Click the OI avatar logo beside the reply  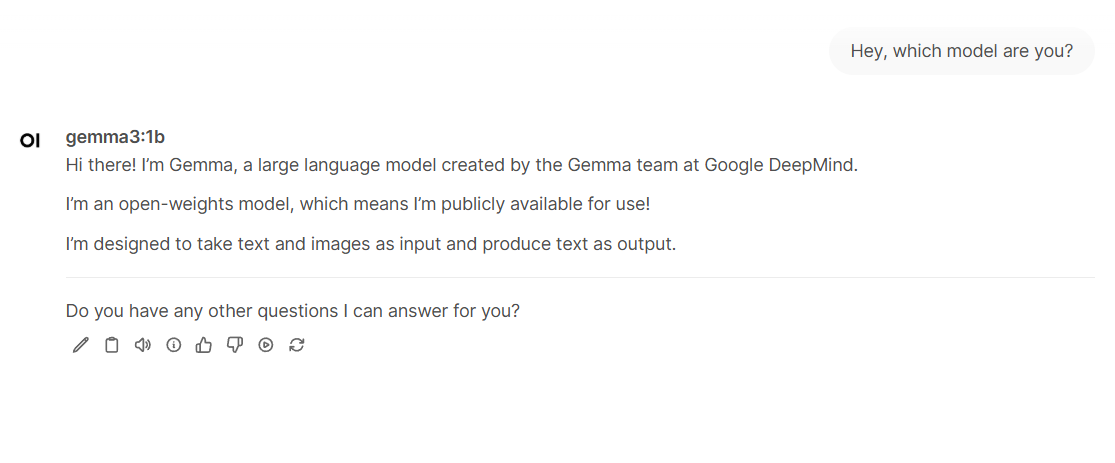(x=30, y=141)
